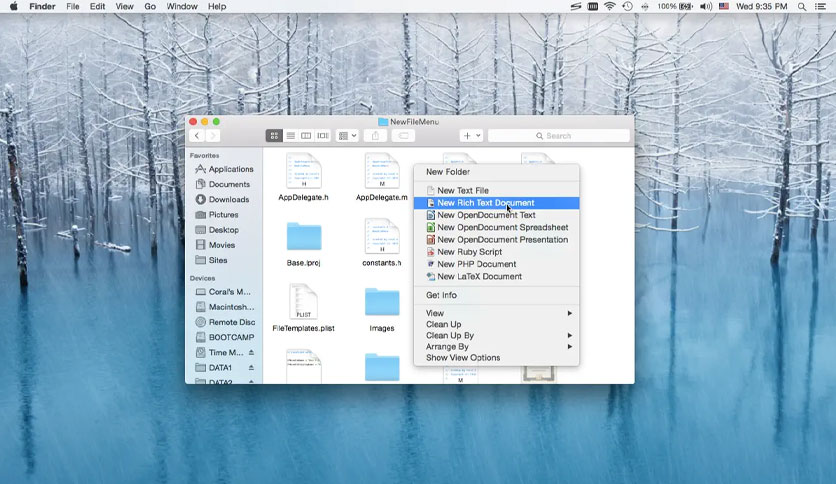
Task: Open Applications in sidebar
Action: point(224,169)
